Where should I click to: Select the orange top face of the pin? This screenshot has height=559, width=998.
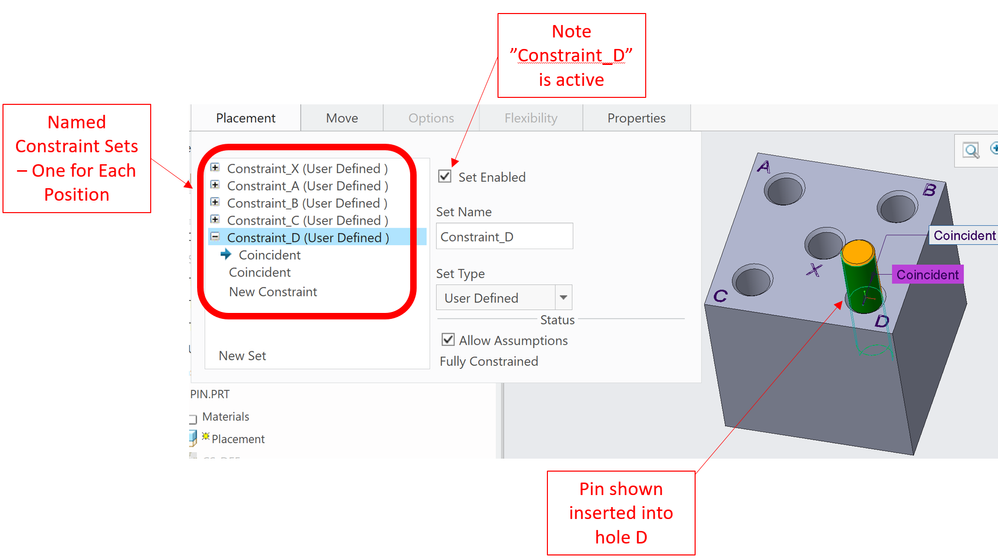click(x=857, y=252)
